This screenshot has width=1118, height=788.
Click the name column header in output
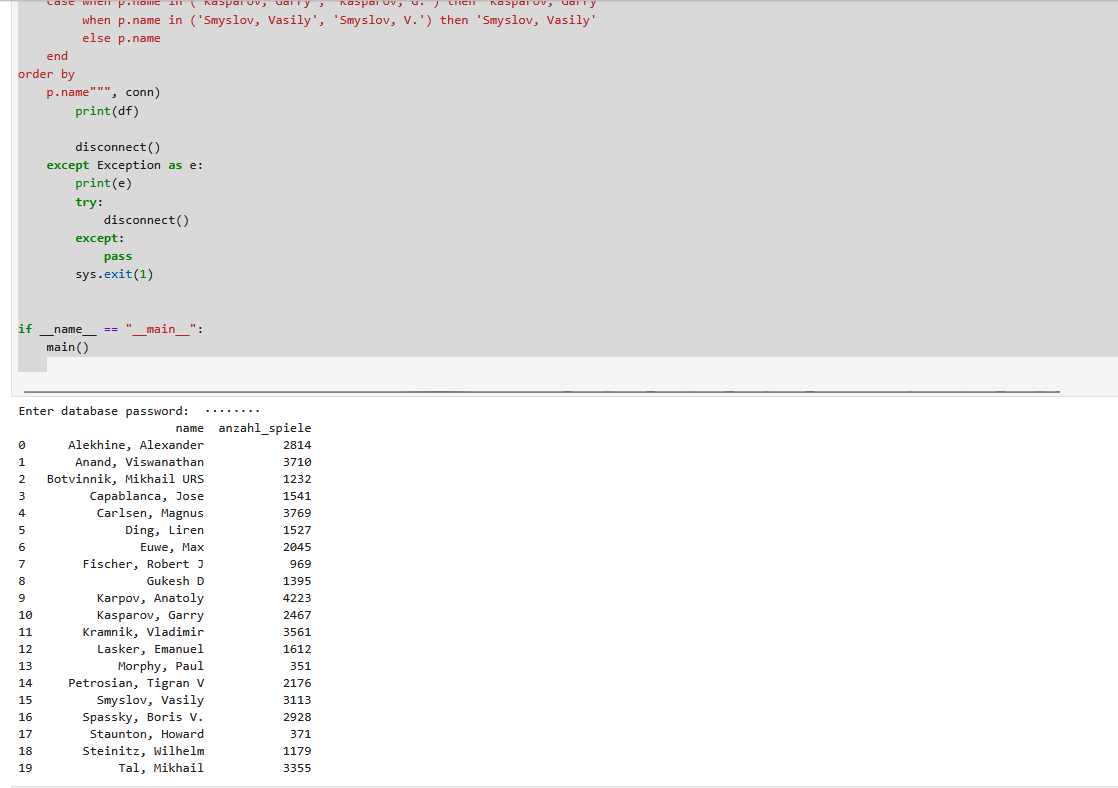click(x=189, y=428)
